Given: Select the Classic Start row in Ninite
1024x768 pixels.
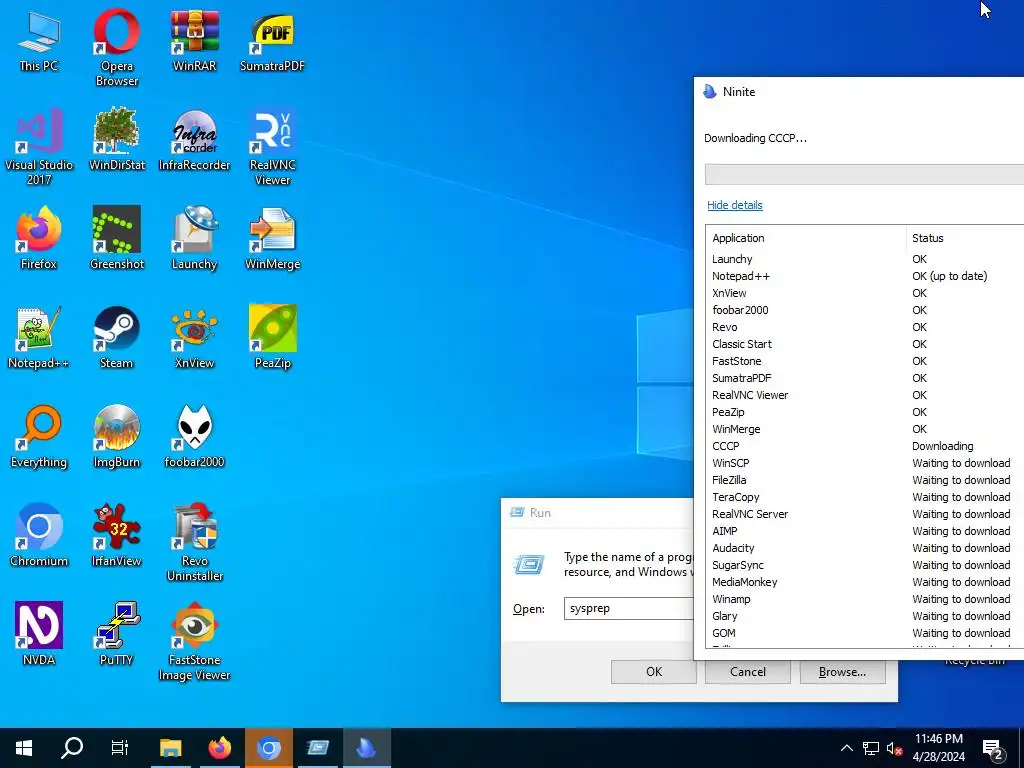Looking at the screenshot, I should tap(865, 344).
